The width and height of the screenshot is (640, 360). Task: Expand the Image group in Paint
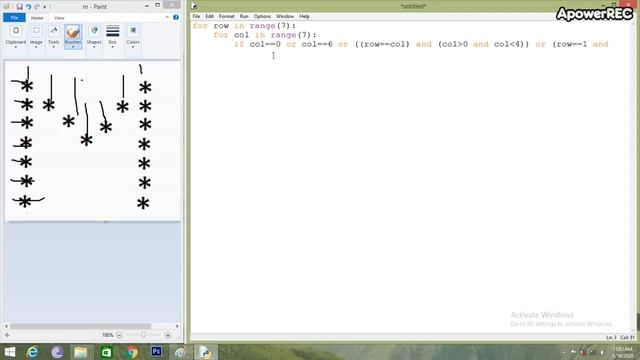click(36, 37)
